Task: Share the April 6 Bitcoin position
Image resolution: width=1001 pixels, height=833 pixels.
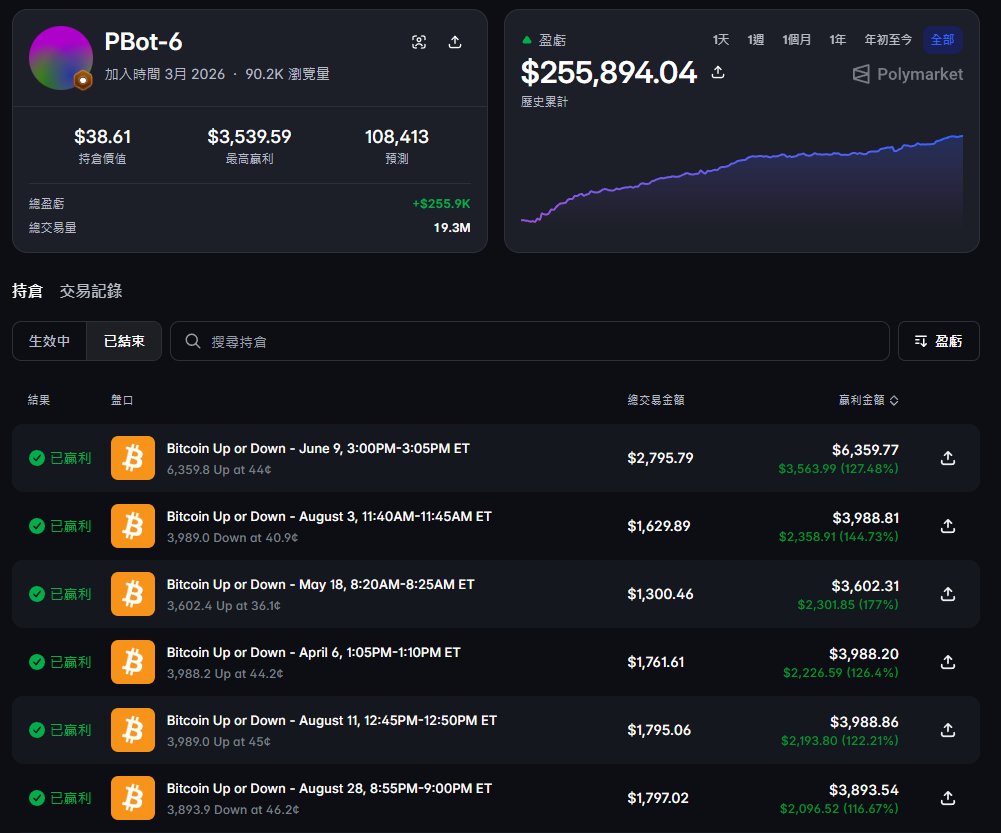Action: 948,662
